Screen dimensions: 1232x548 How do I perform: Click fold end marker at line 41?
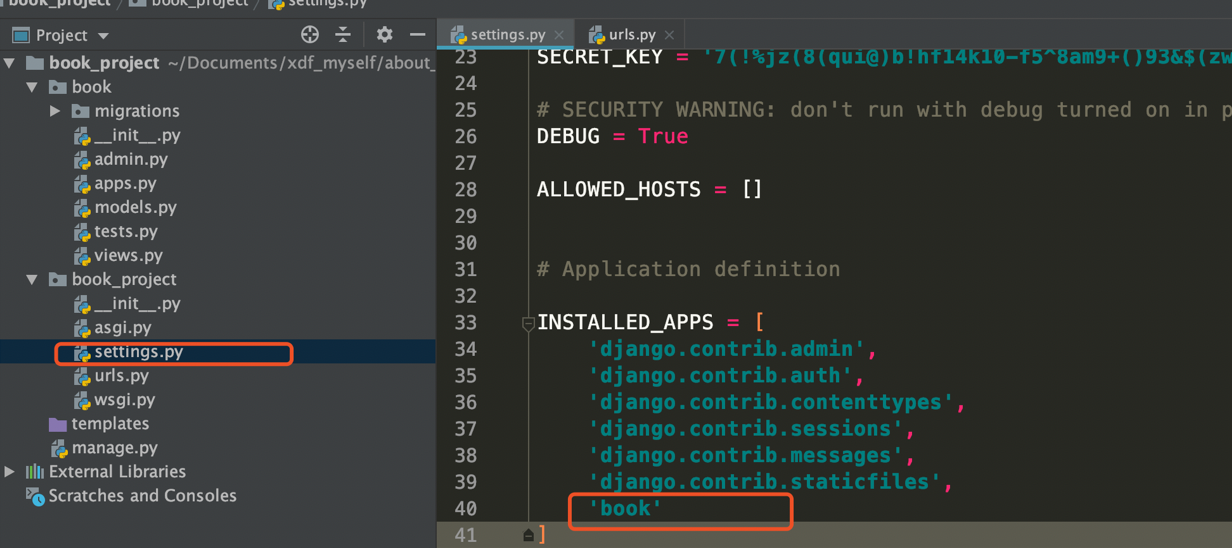(528, 535)
